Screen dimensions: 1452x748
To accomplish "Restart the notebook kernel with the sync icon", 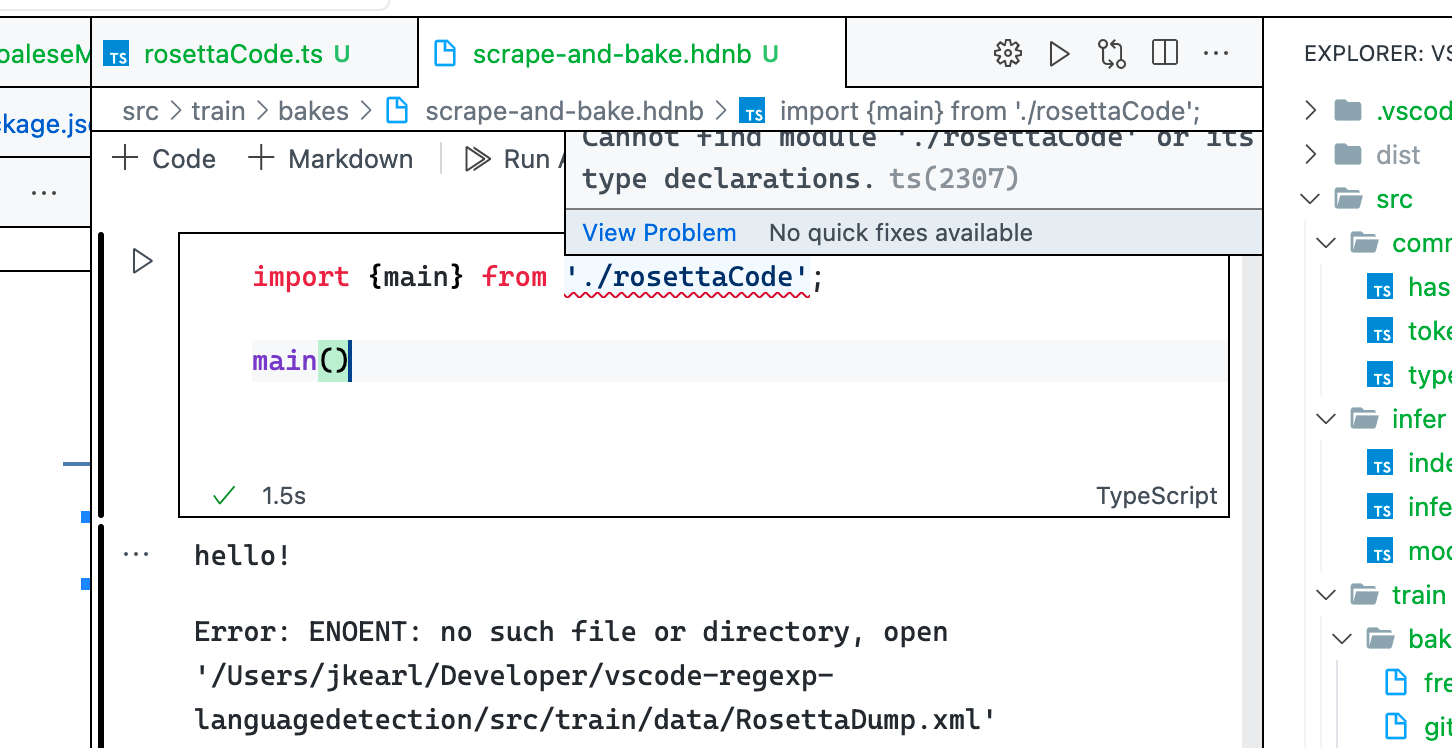I will (x=1111, y=54).
